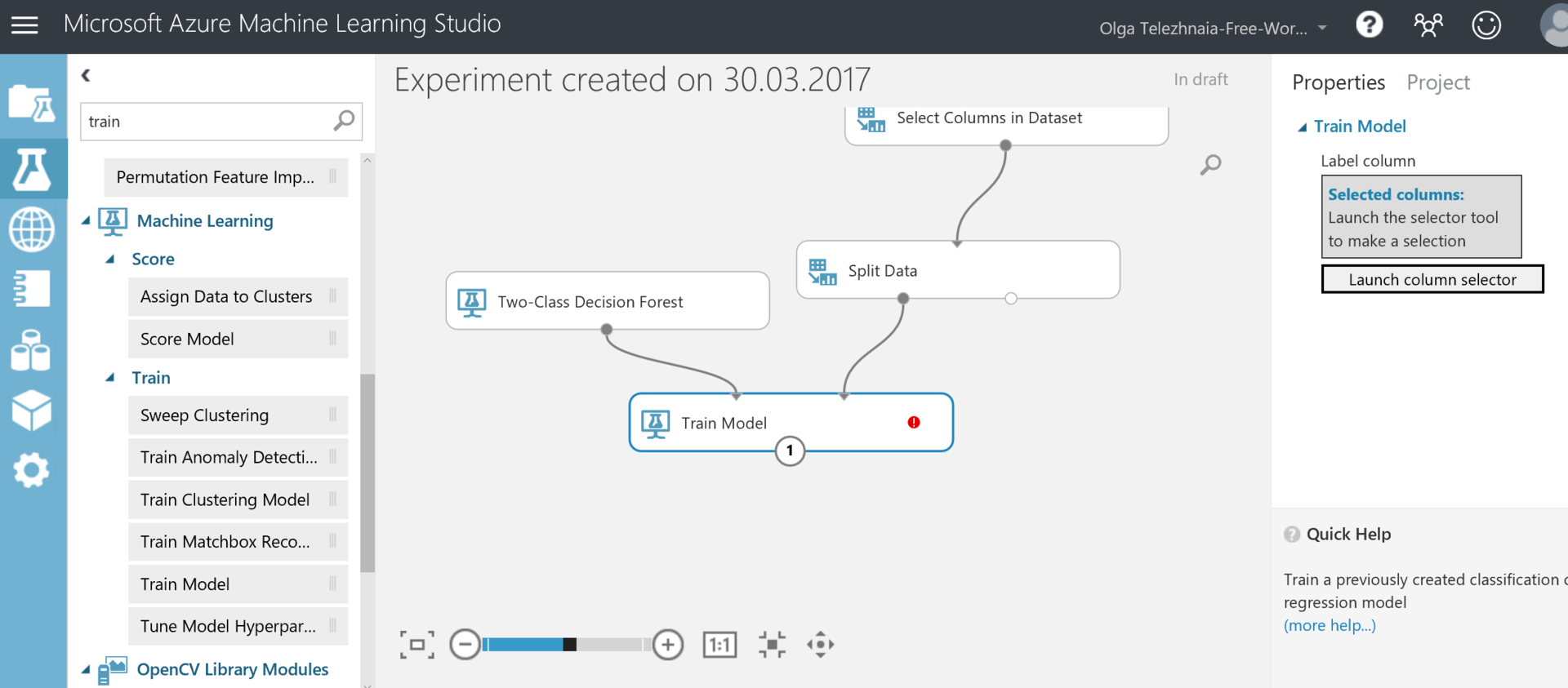The image size is (1568, 688).
Task: Open the Settings gear sidebar icon
Action: pyautogui.click(x=32, y=470)
